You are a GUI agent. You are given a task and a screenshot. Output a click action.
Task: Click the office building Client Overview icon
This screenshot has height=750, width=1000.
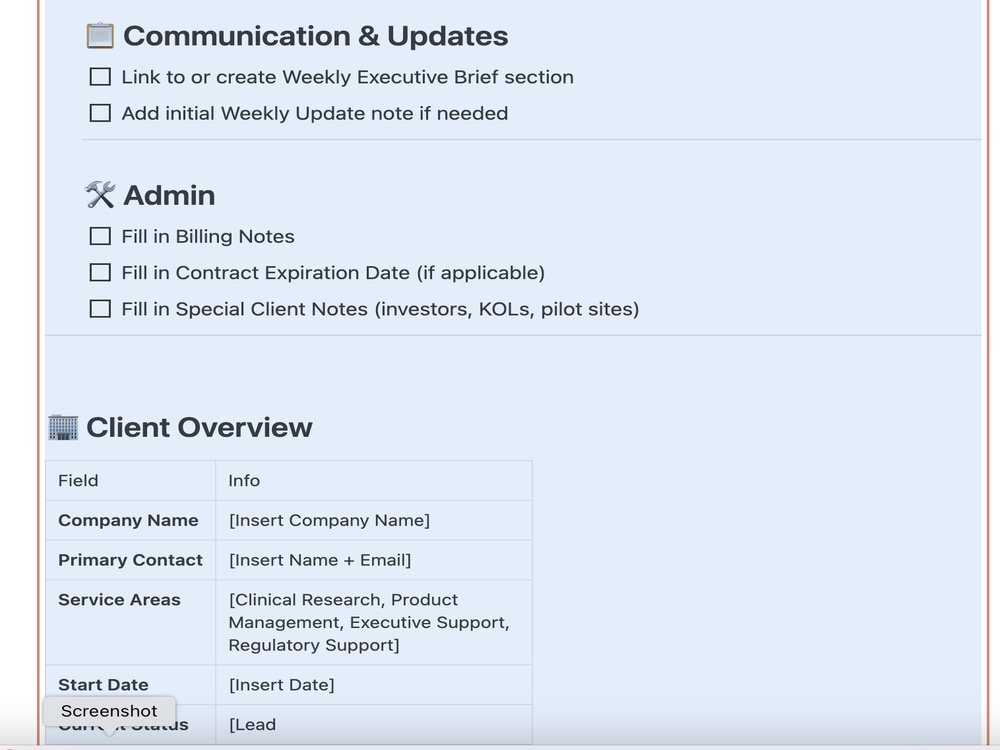(63, 427)
